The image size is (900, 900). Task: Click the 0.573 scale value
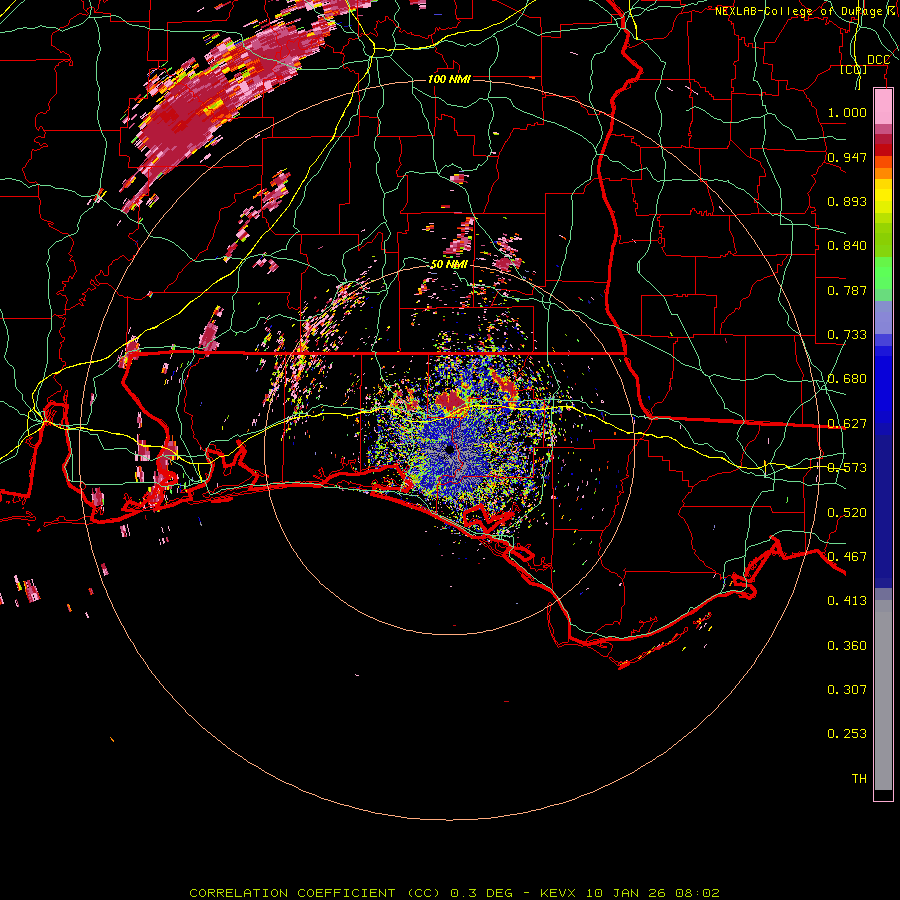tap(847, 468)
